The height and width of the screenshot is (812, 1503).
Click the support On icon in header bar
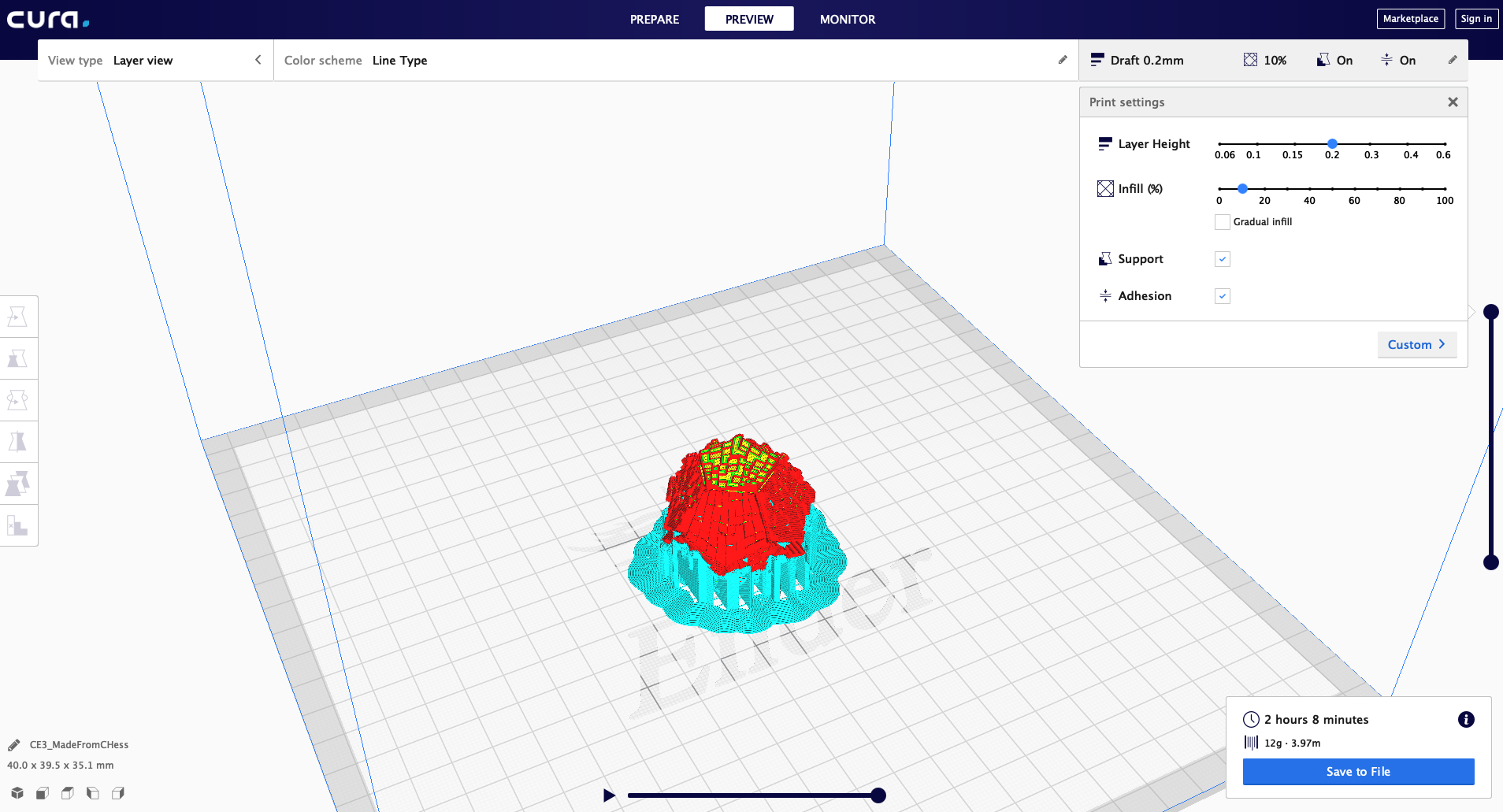pos(1323,60)
